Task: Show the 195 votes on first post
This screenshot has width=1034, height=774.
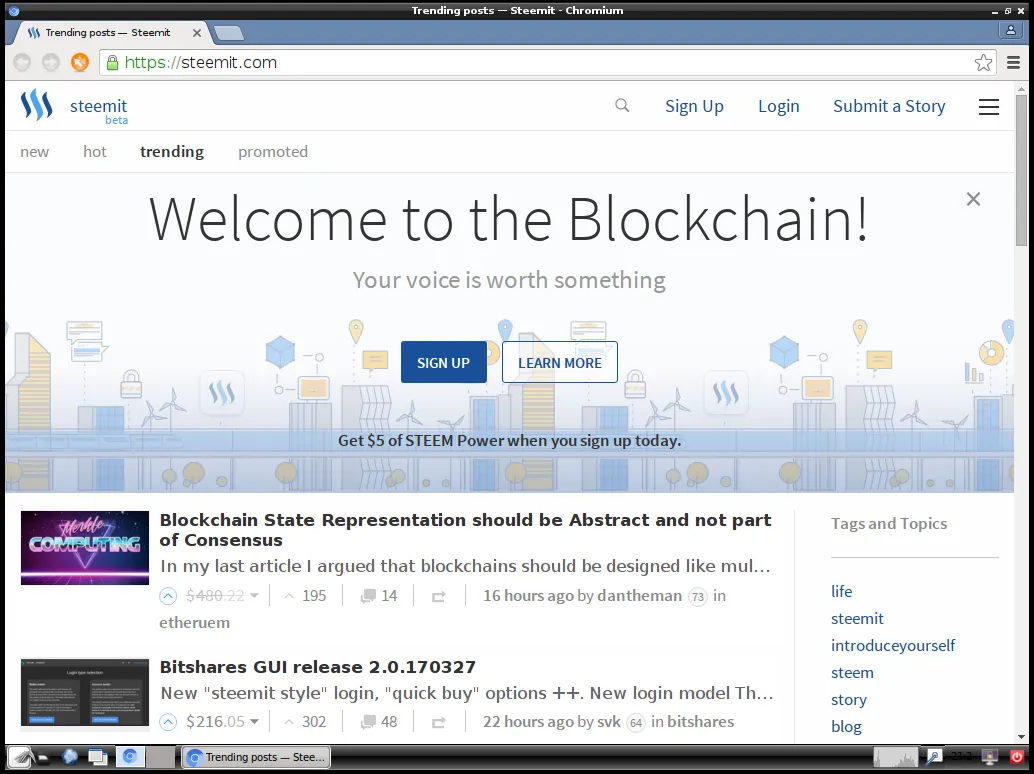Action: pyautogui.click(x=305, y=596)
